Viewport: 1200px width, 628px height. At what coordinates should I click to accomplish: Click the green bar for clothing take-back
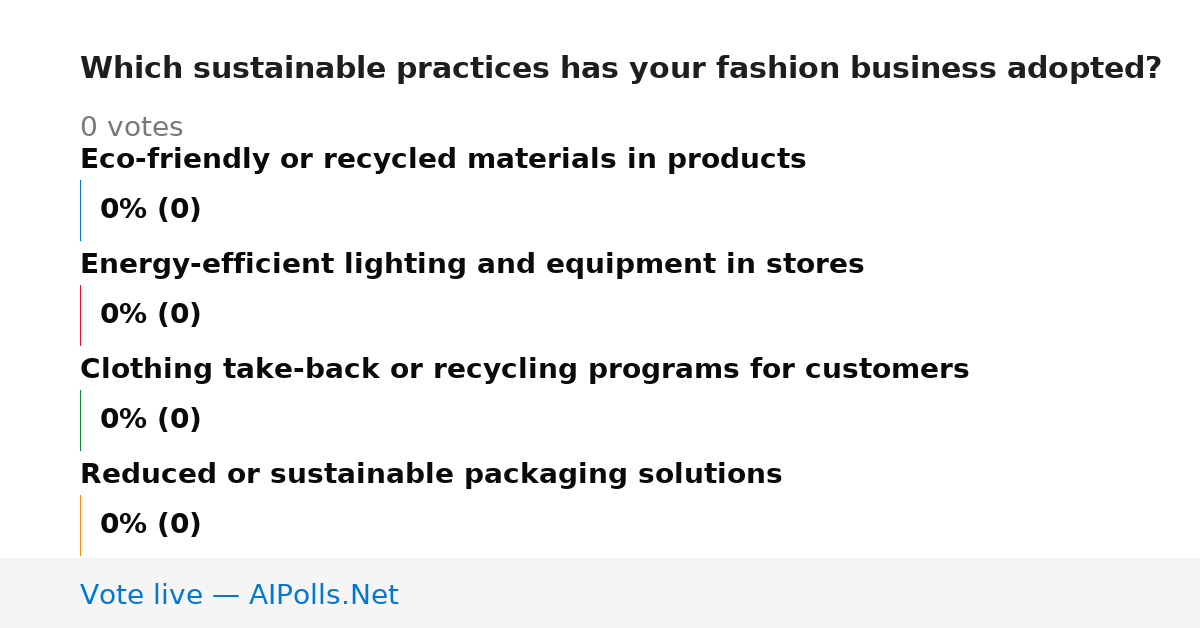(80, 420)
